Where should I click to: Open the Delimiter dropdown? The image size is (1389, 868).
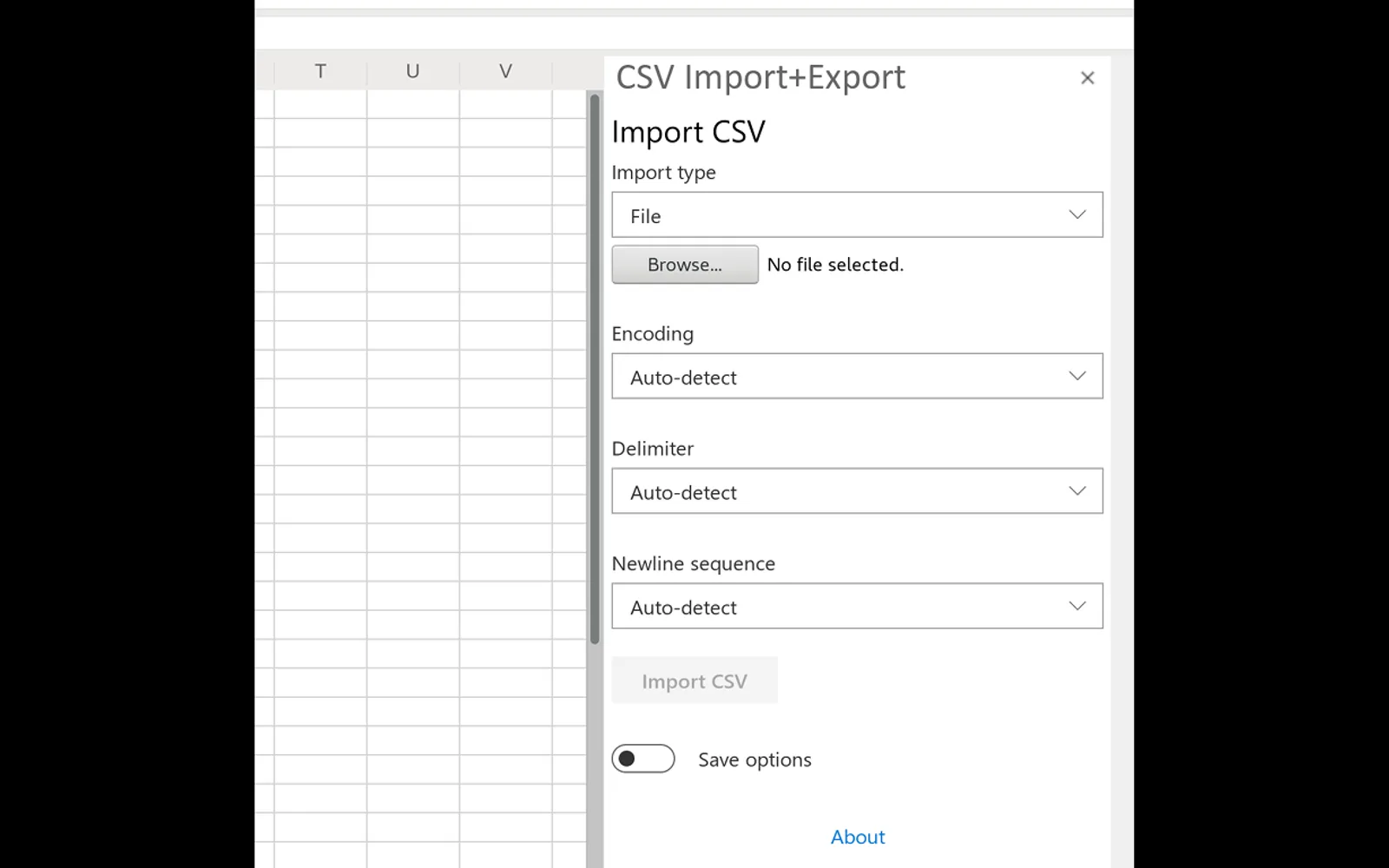pyautogui.click(x=857, y=491)
